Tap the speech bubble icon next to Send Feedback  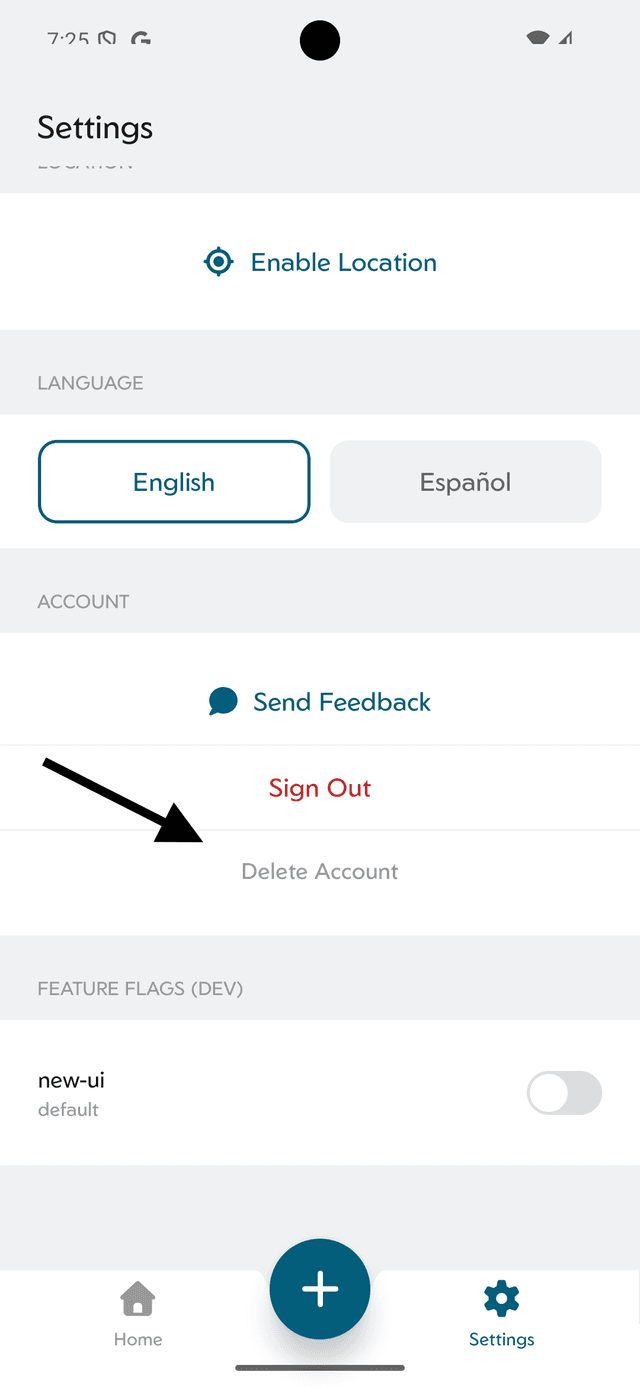(x=223, y=701)
